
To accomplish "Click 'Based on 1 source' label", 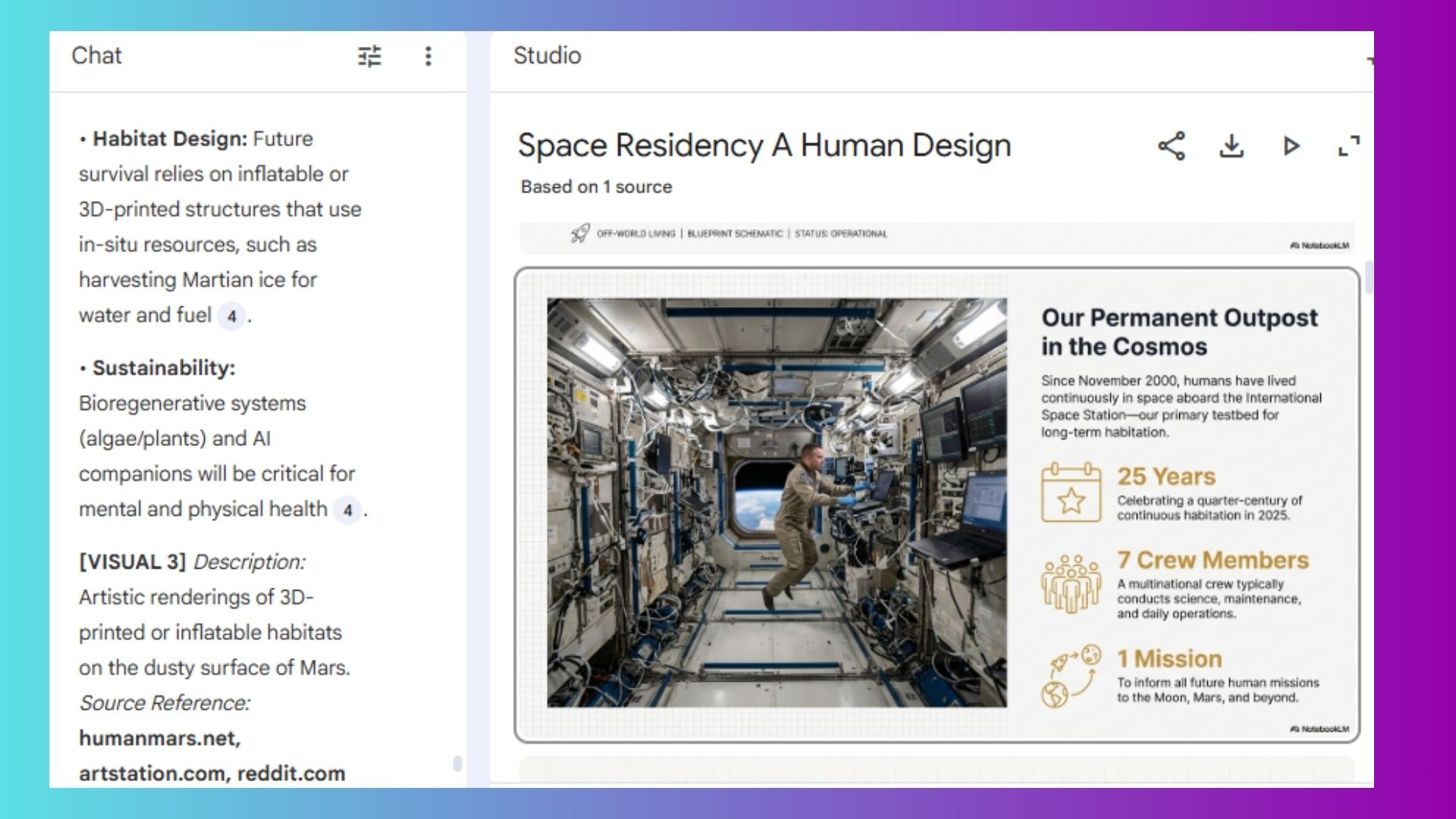I will [596, 187].
